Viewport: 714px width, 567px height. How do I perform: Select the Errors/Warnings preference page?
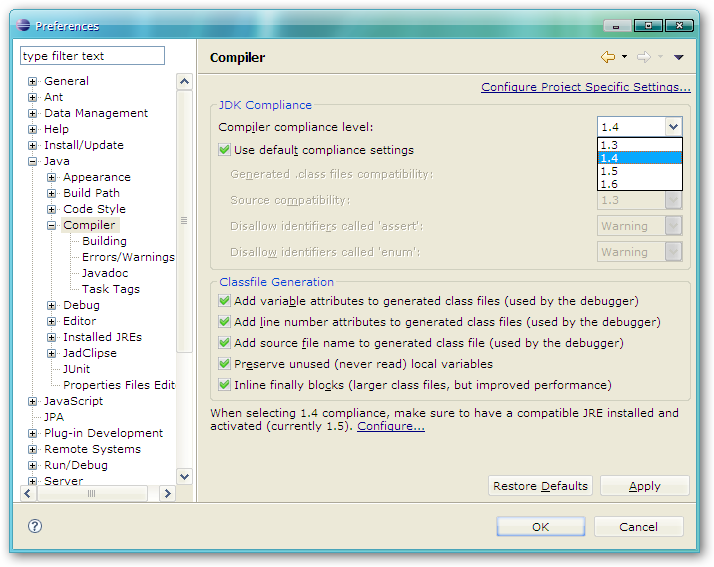(x=128, y=257)
